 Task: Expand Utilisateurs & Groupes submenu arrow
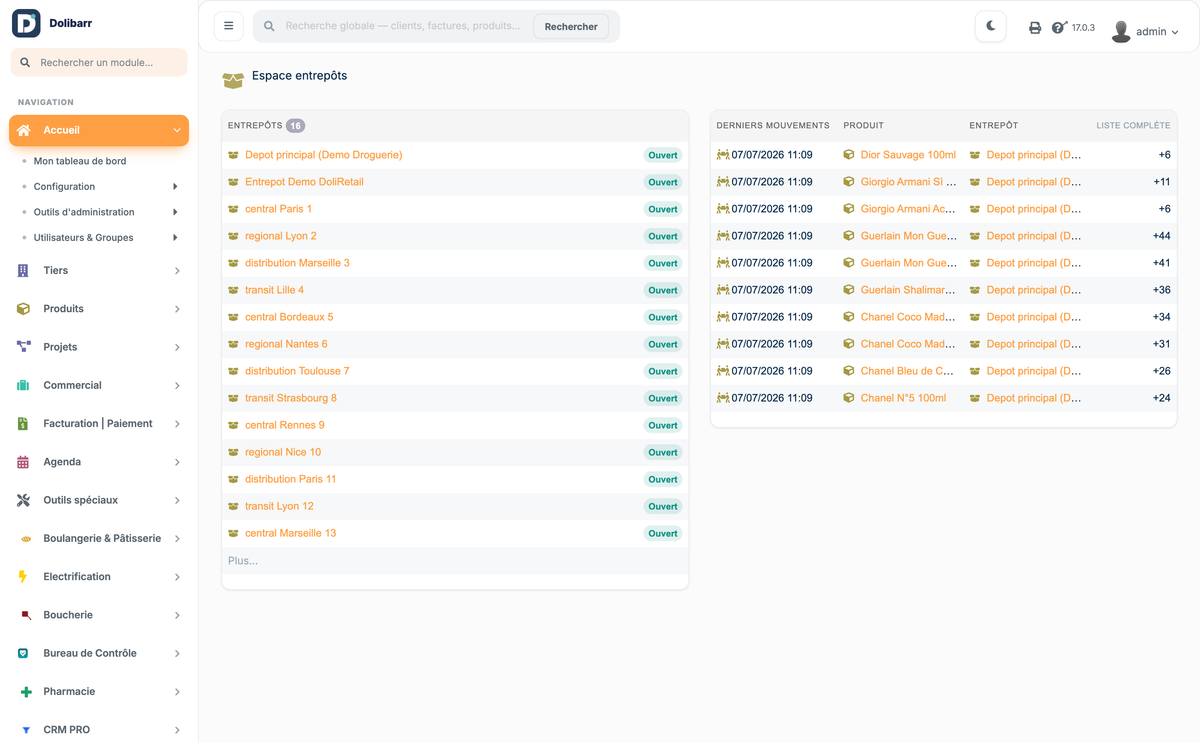point(175,238)
